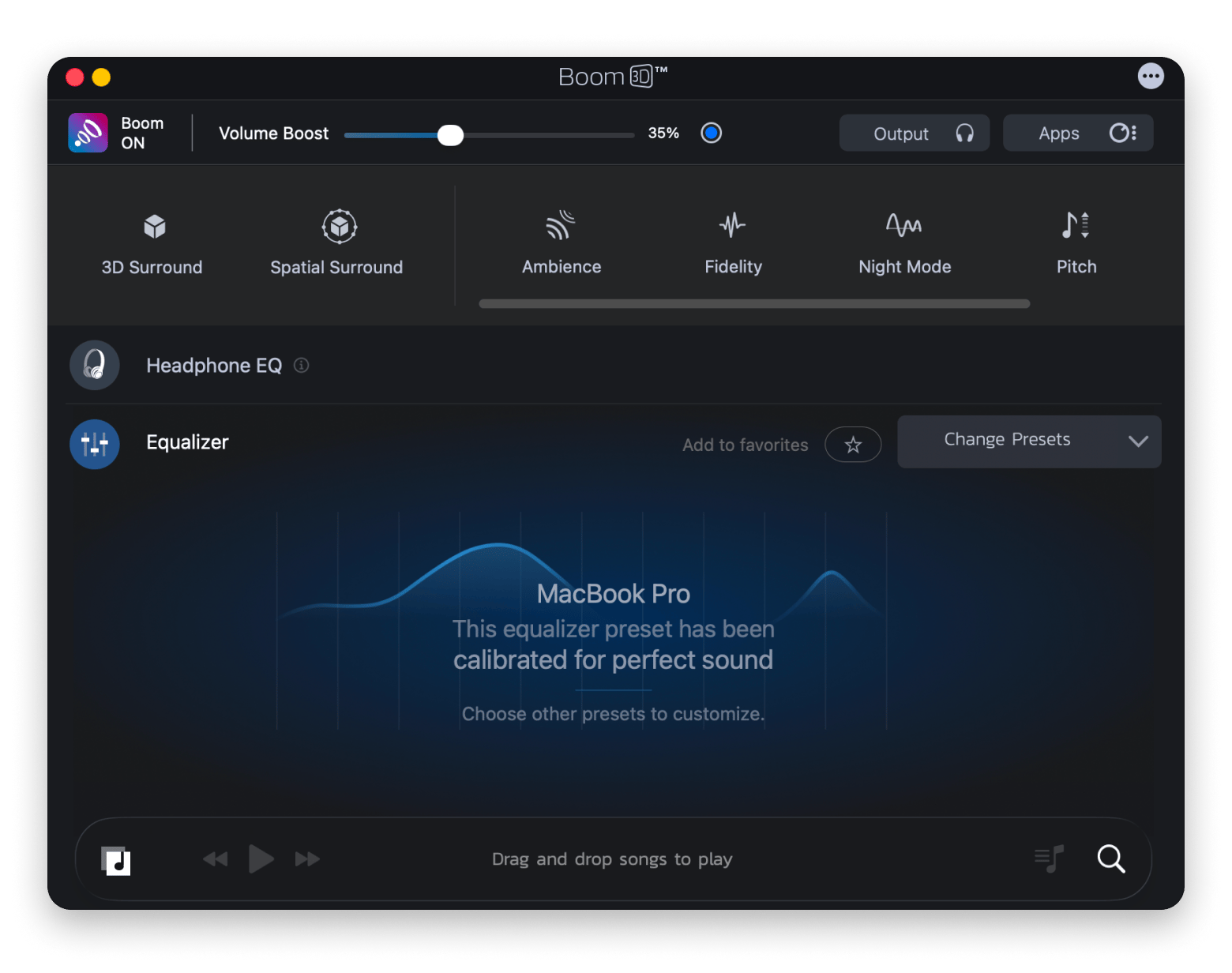Image resolution: width=1232 pixels, height=973 pixels.
Task: Click the 3D Surround label
Action: click(x=152, y=268)
